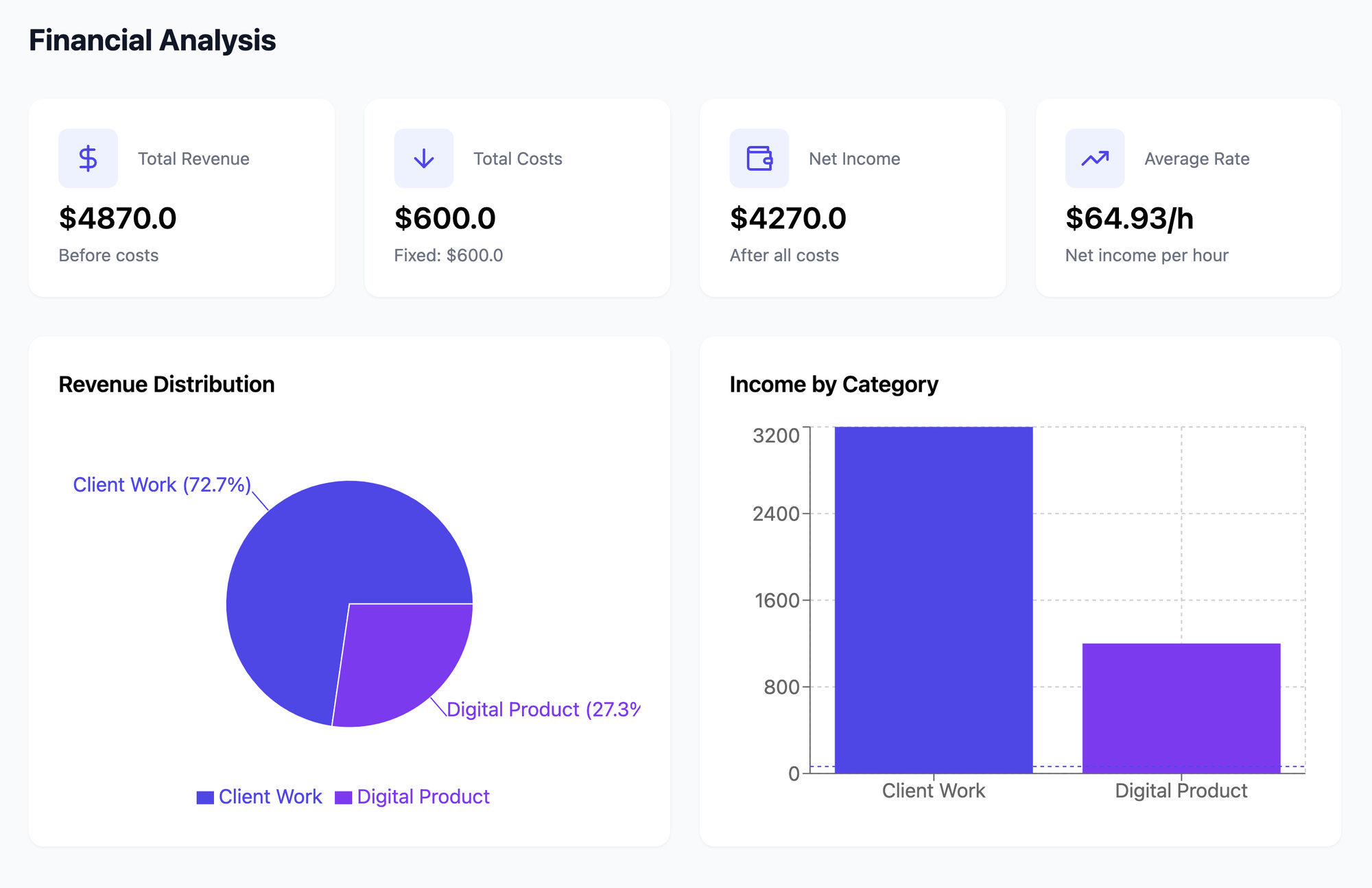Click the Client Work legend color square
This screenshot has height=888, width=1372.
click(205, 797)
